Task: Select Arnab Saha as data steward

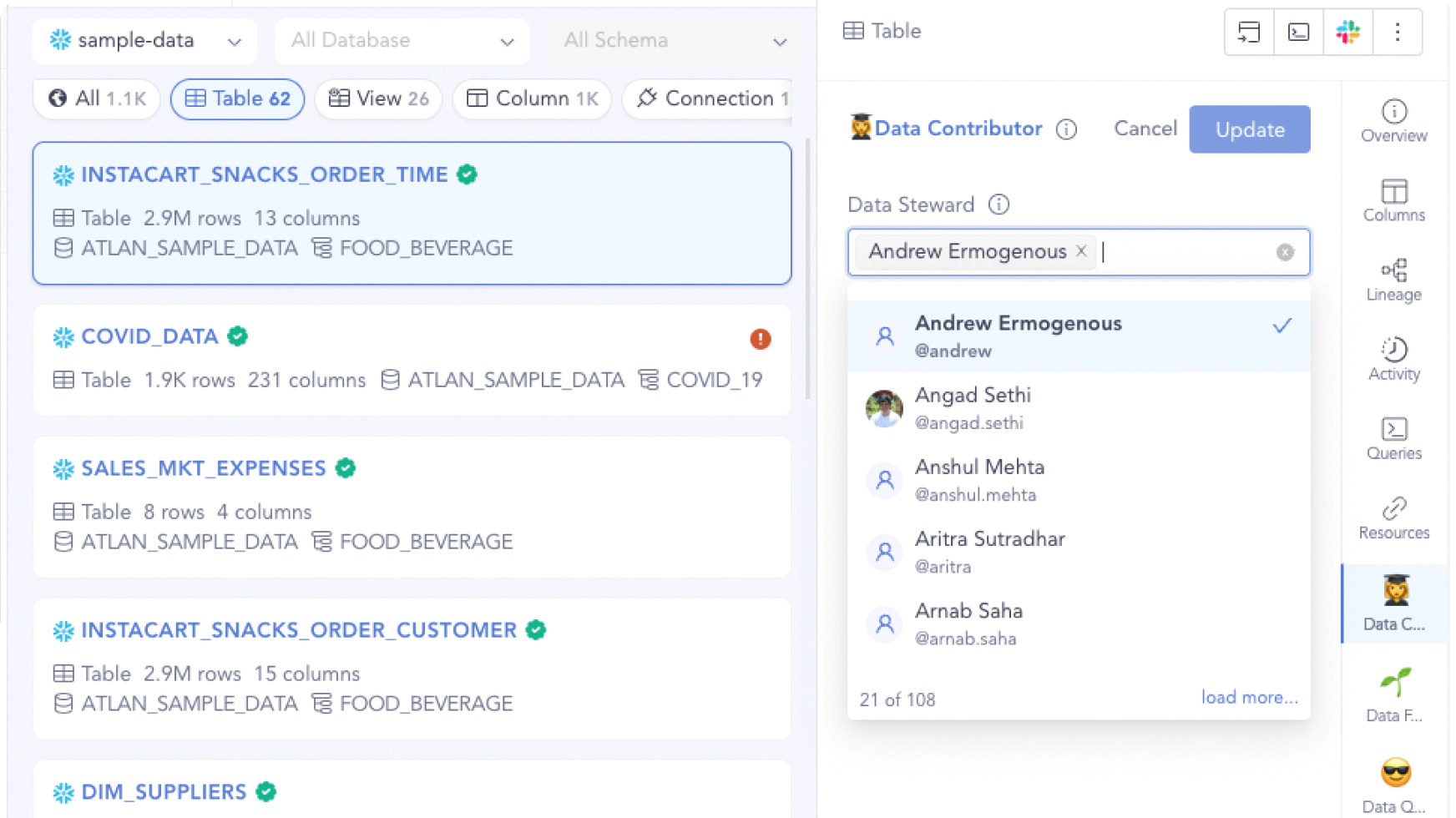Action: point(1078,624)
